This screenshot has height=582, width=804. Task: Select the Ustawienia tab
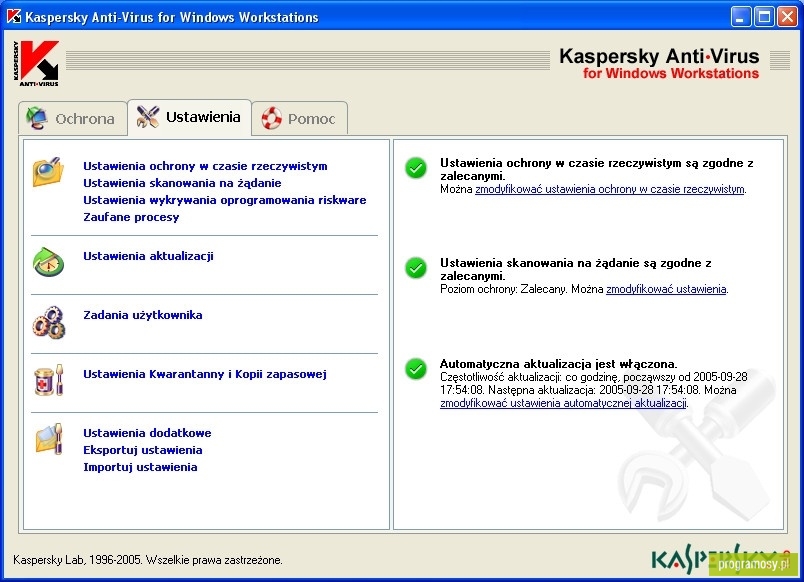tap(189, 117)
